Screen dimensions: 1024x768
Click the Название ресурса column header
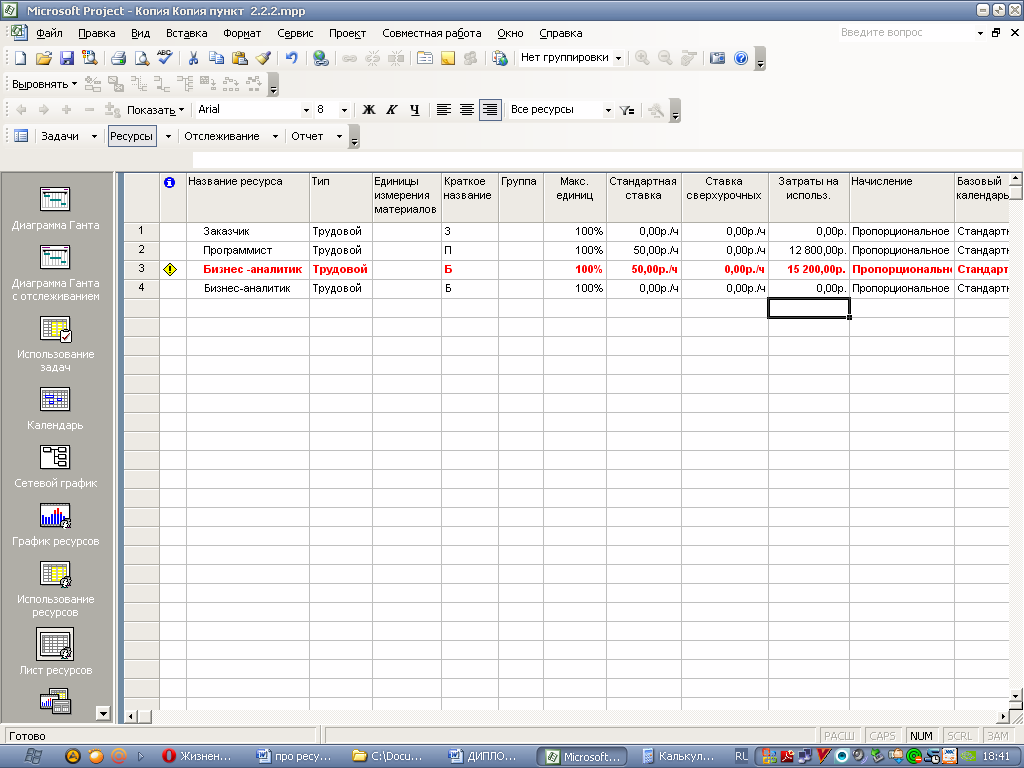click(x=248, y=197)
